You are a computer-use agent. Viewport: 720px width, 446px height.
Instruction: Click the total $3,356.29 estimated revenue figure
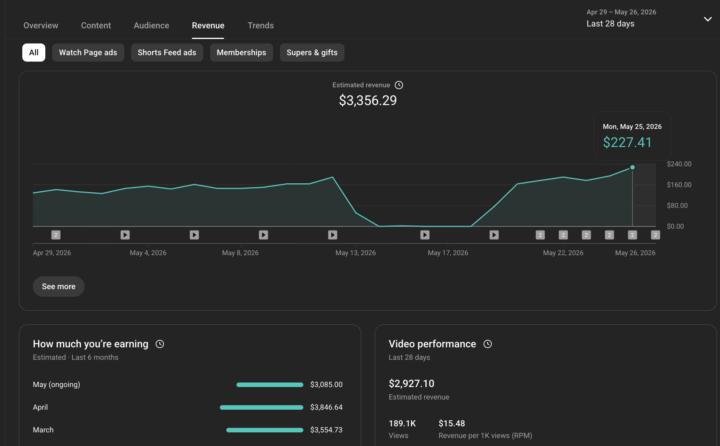368,101
